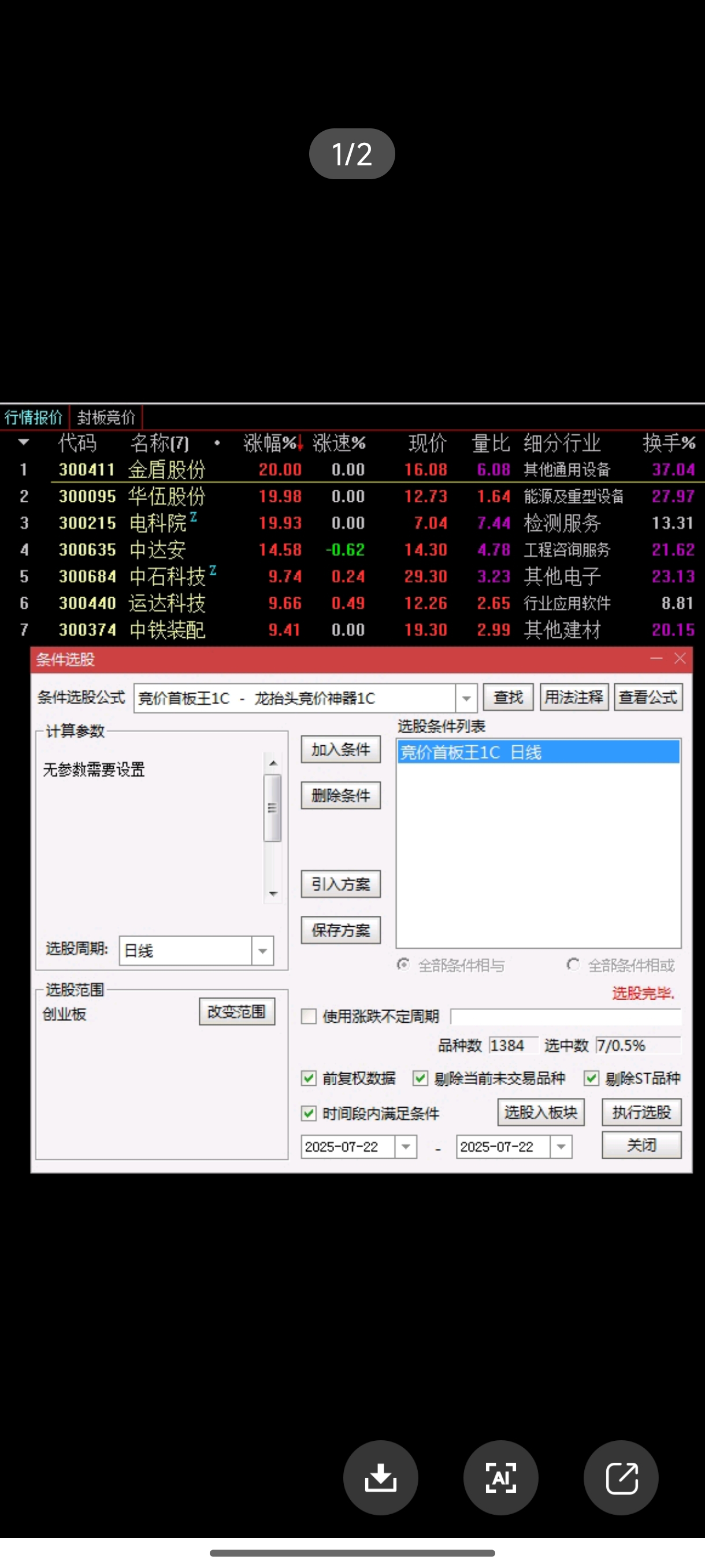Select stock row 300684 中石科技

353,576
